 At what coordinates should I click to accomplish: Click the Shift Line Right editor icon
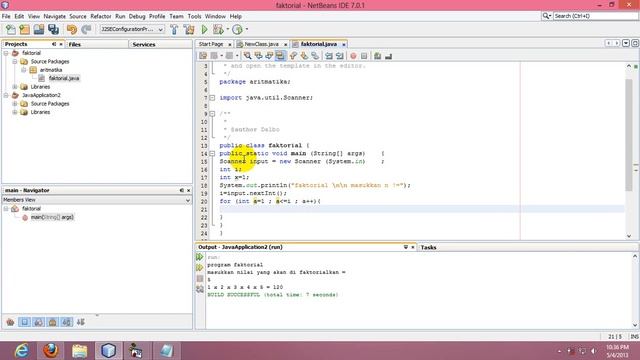pyautogui.click(x=340, y=56)
